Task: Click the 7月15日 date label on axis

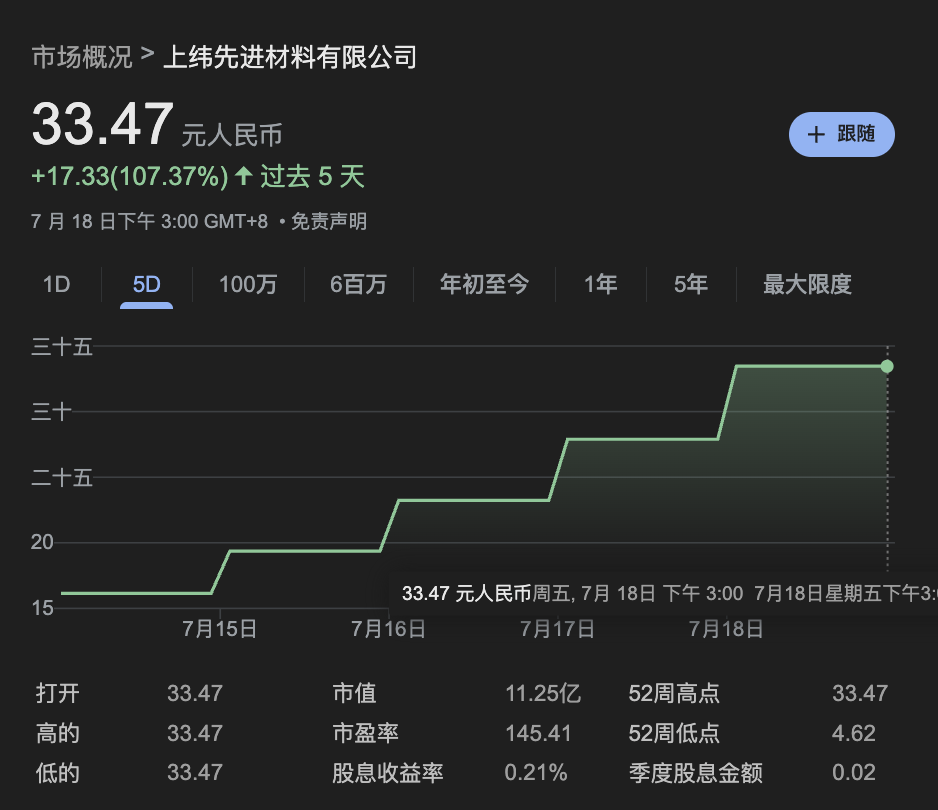Action: click(x=220, y=629)
